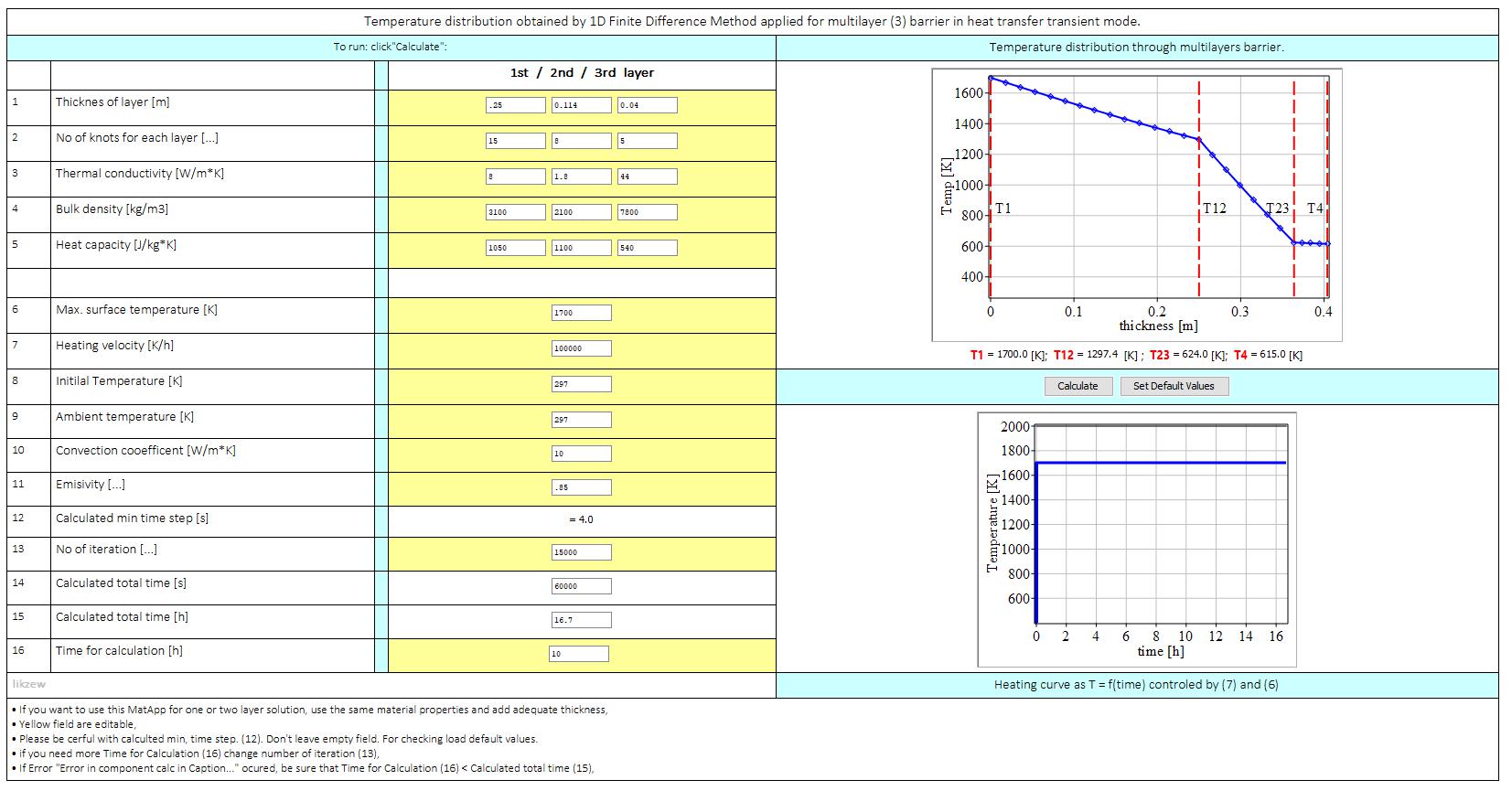
Task: Click the Calculate button
Action: tap(1078, 386)
